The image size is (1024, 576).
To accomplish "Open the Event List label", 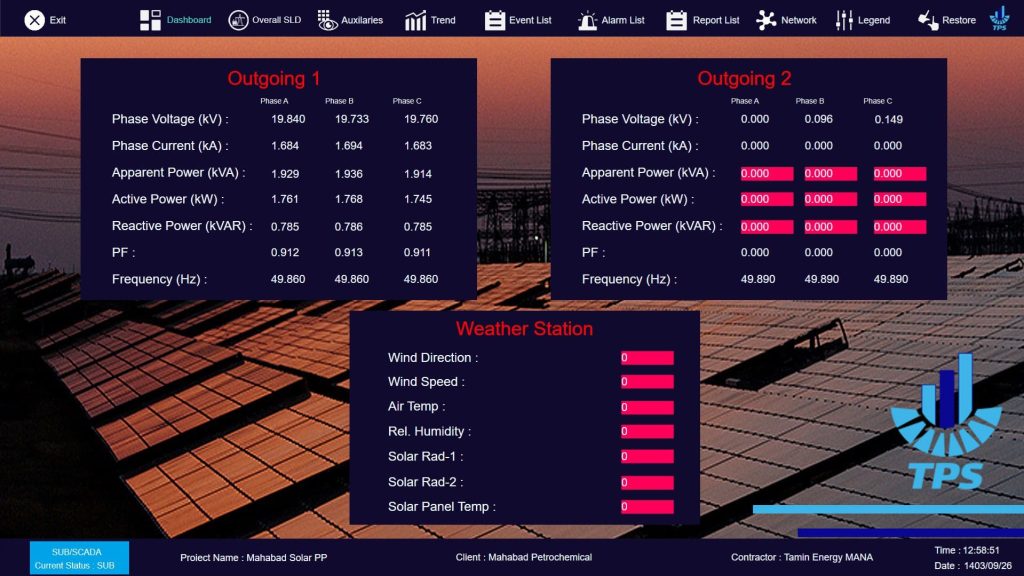I will tap(530, 20).
